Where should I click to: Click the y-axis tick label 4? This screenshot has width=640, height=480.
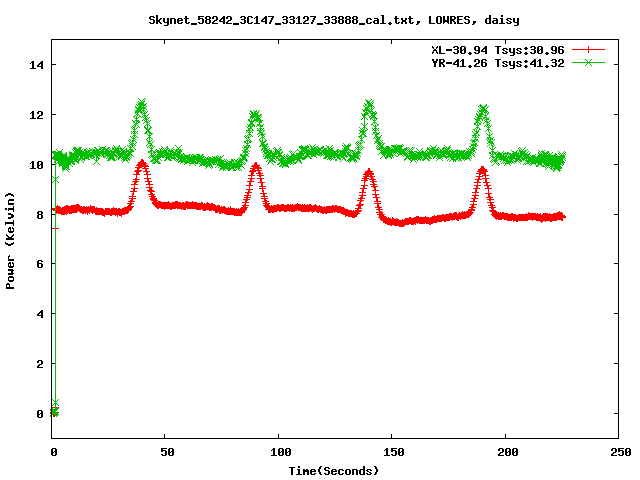click(40, 314)
